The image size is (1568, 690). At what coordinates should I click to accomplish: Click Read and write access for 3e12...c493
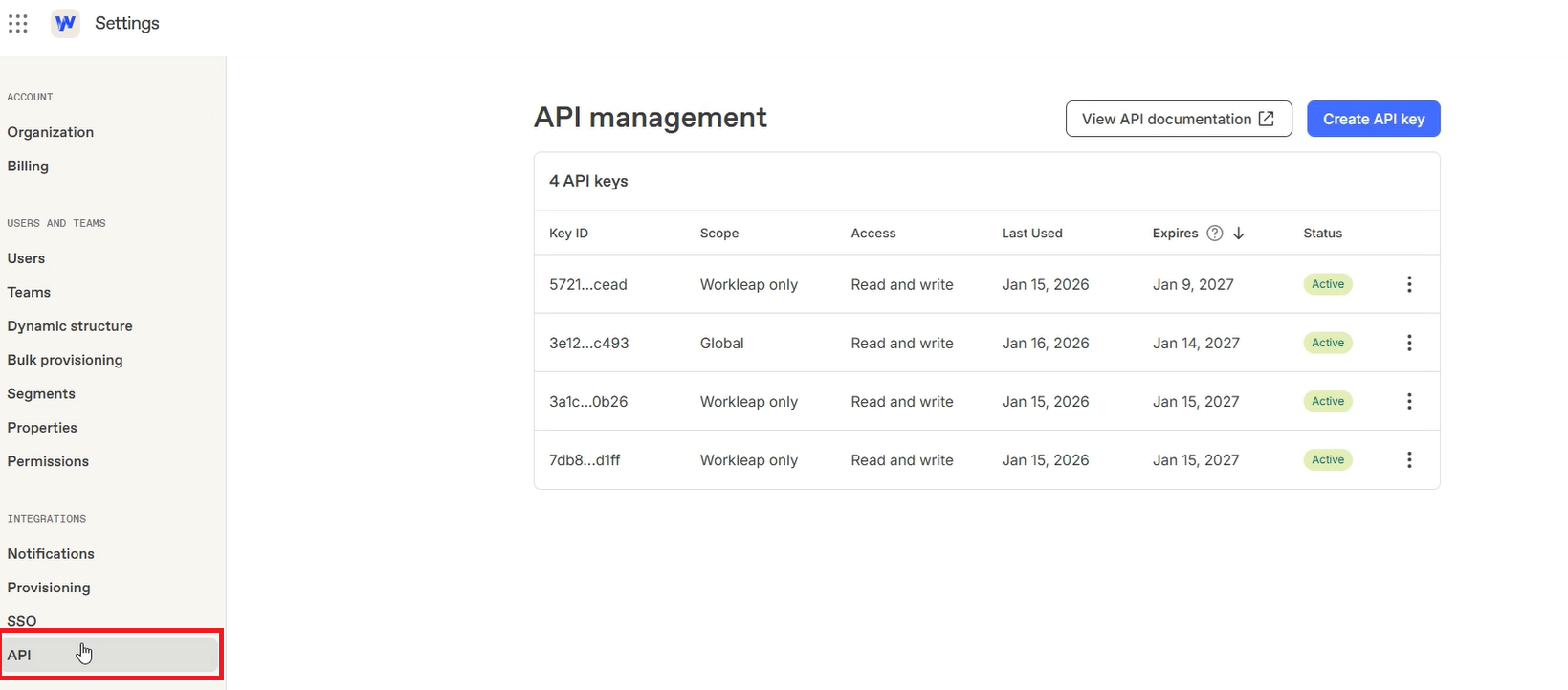click(902, 343)
